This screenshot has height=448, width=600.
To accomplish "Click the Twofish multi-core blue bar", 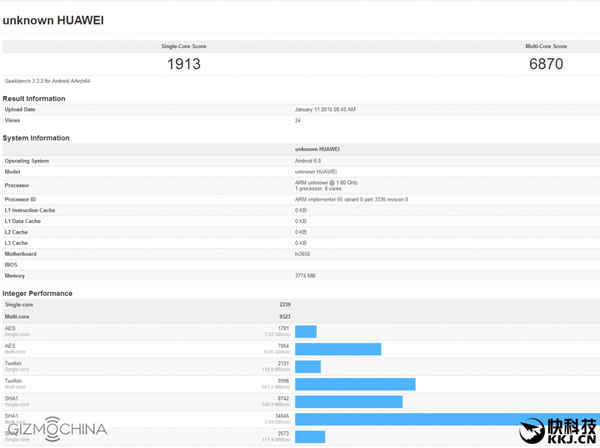I will (x=355, y=384).
